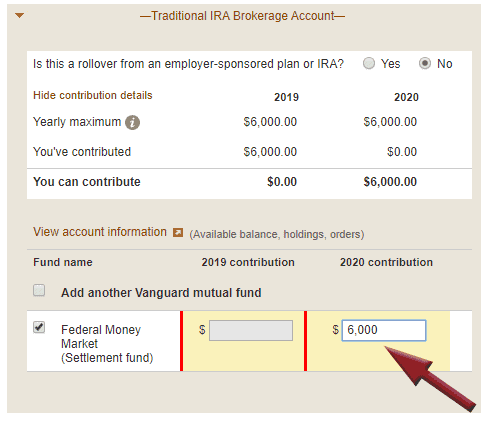Screen dimensions: 485x421
Task: Click the Add another Vanguard mutual fund label
Action: point(161,293)
